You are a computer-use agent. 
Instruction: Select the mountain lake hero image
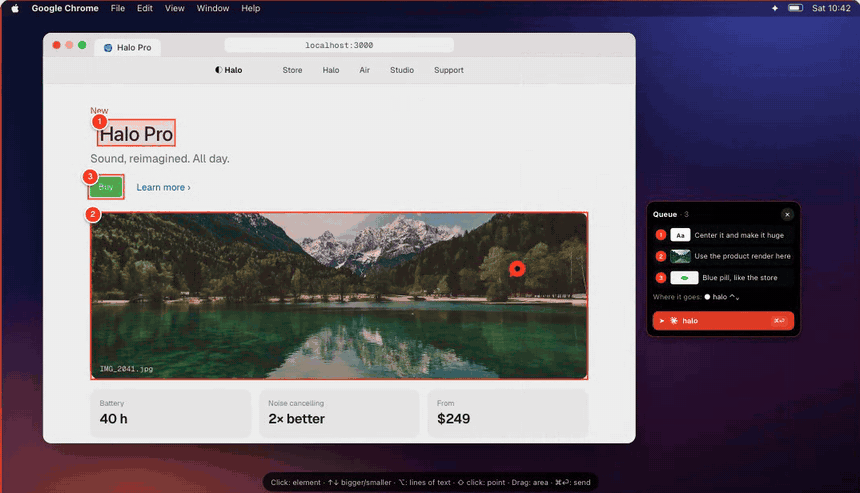pyautogui.click(x=339, y=296)
